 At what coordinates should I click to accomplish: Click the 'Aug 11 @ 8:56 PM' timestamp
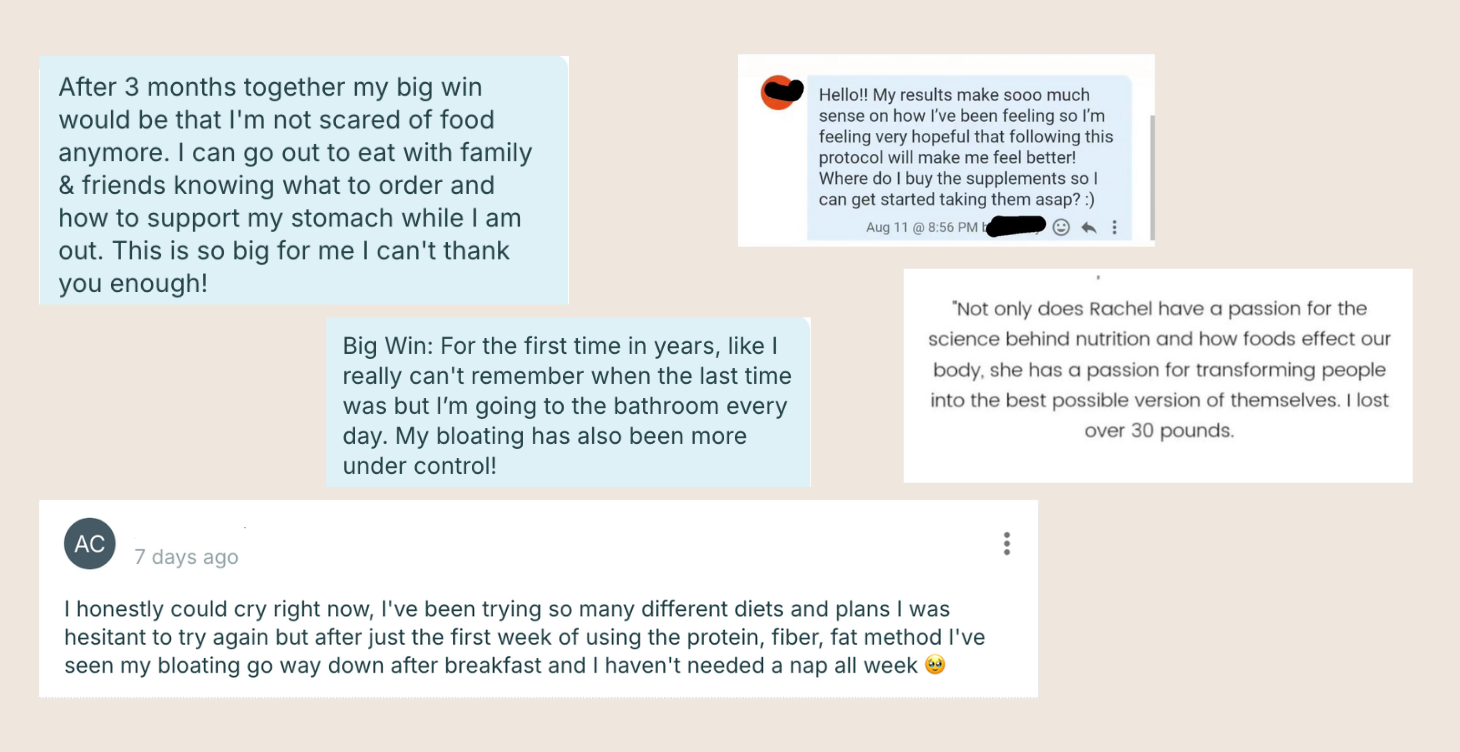tap(922, 228)
